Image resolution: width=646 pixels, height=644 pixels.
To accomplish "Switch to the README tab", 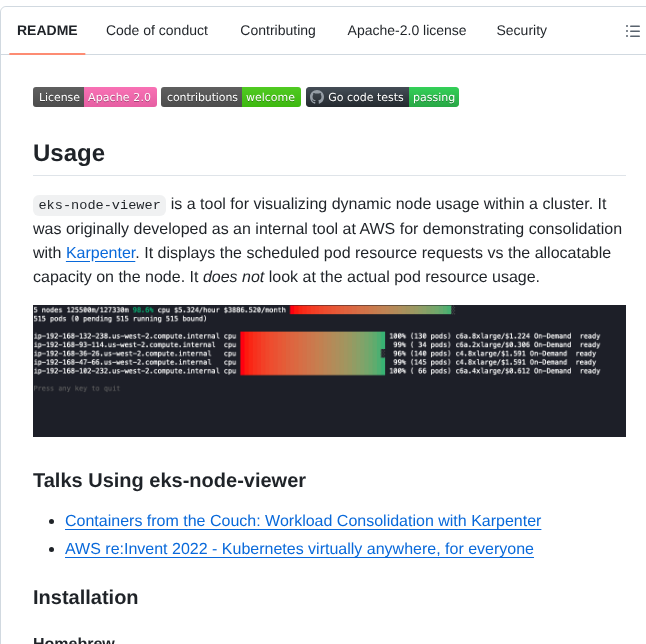I will [x=47, y=30].
